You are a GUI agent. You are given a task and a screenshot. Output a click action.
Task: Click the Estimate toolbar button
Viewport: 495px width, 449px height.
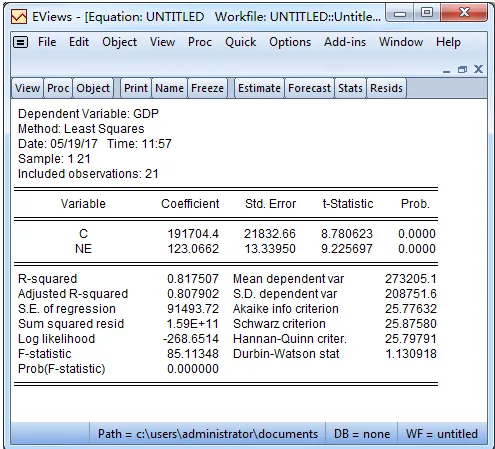(x=259, y=88)
